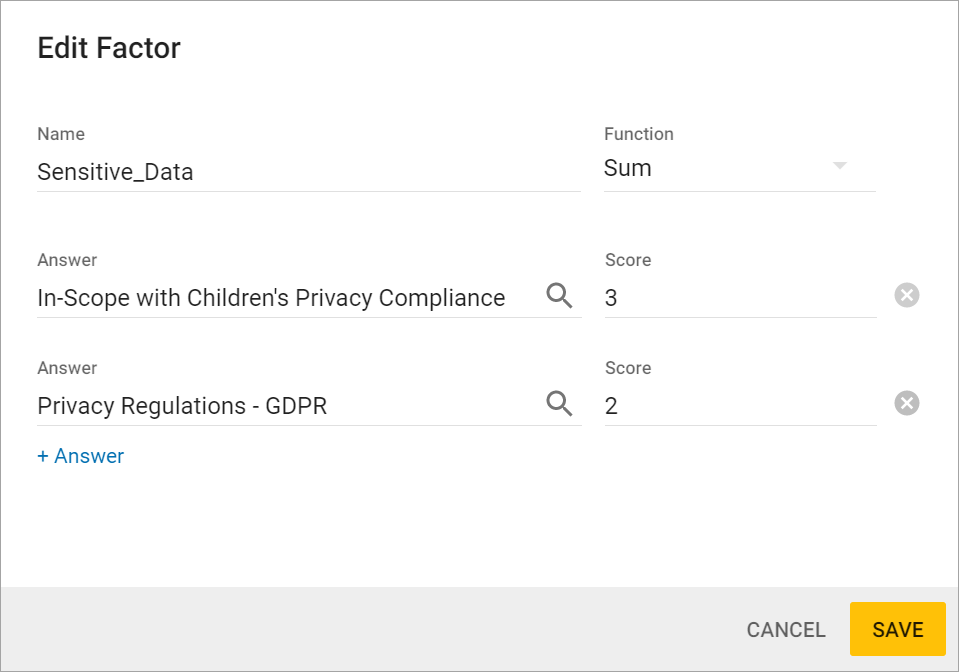This screenshot has width=959, height=672.
Task: Click the Name label above Sensitive_Data
Action: tap(61, 134)
